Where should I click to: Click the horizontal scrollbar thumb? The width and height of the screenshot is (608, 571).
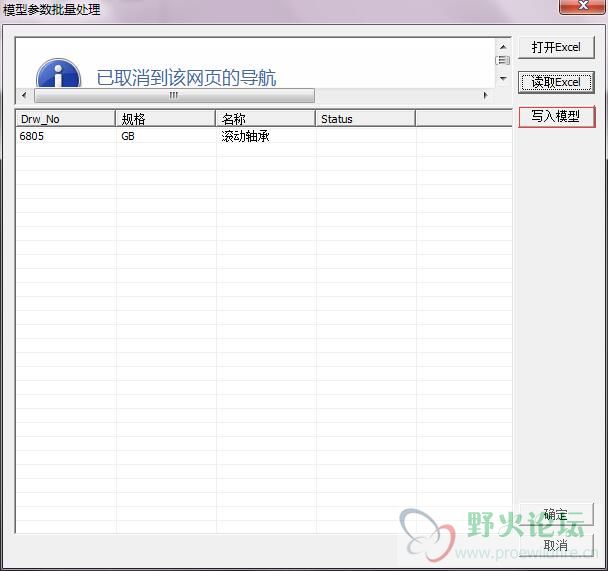(174, 95)
